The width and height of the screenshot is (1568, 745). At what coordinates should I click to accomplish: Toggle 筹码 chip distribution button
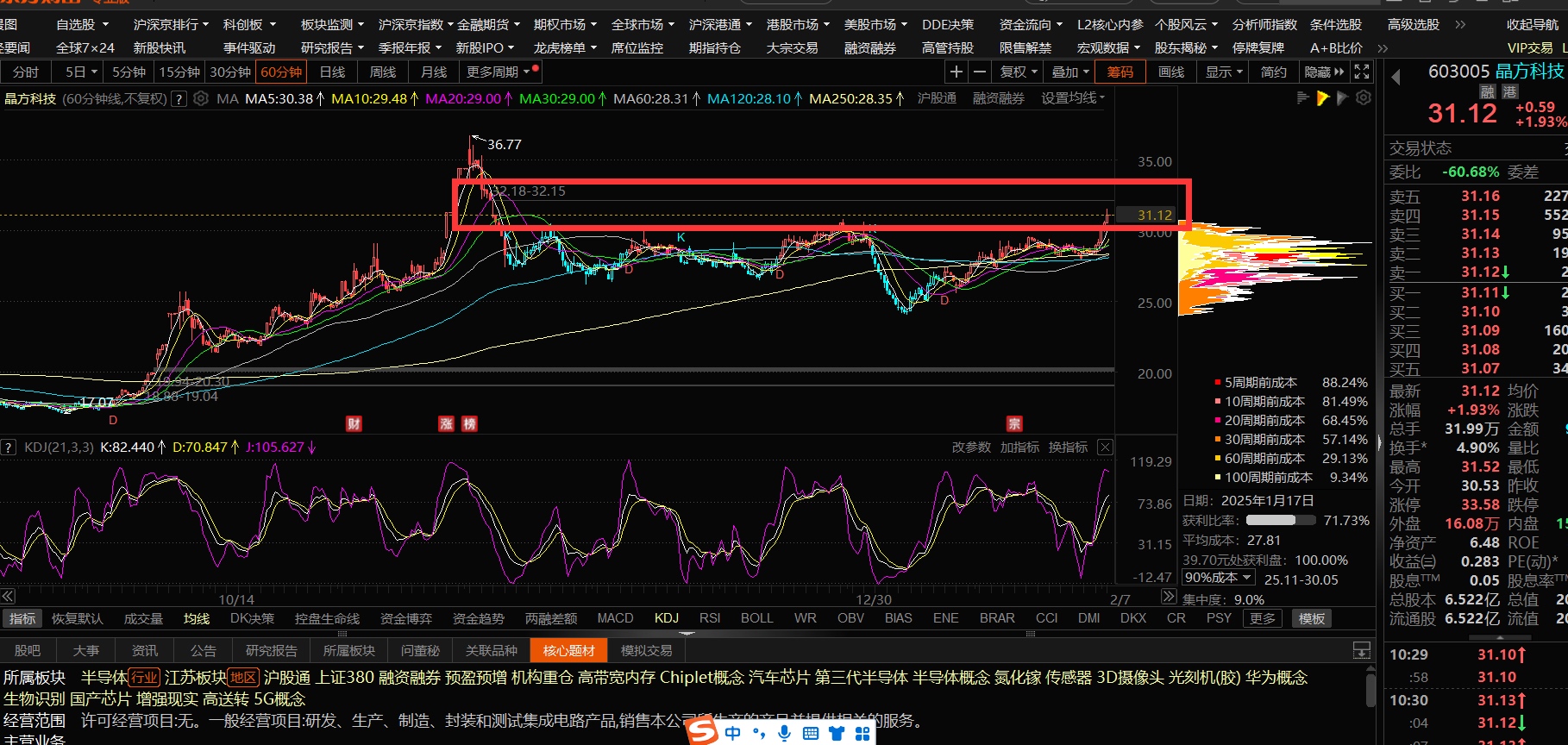coord(1120,72)
